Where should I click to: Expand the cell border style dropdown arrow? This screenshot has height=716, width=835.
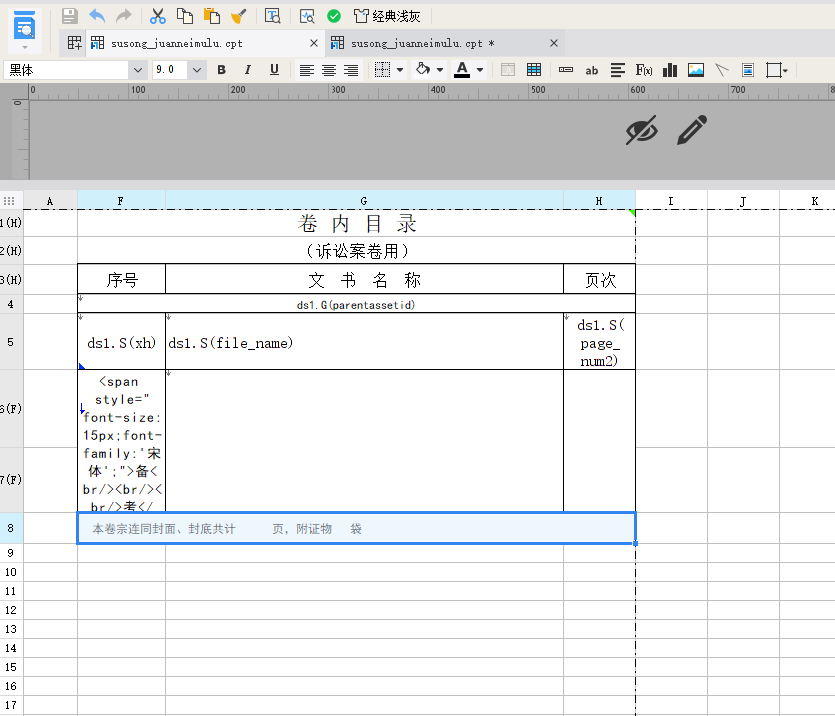pos(400,70)
